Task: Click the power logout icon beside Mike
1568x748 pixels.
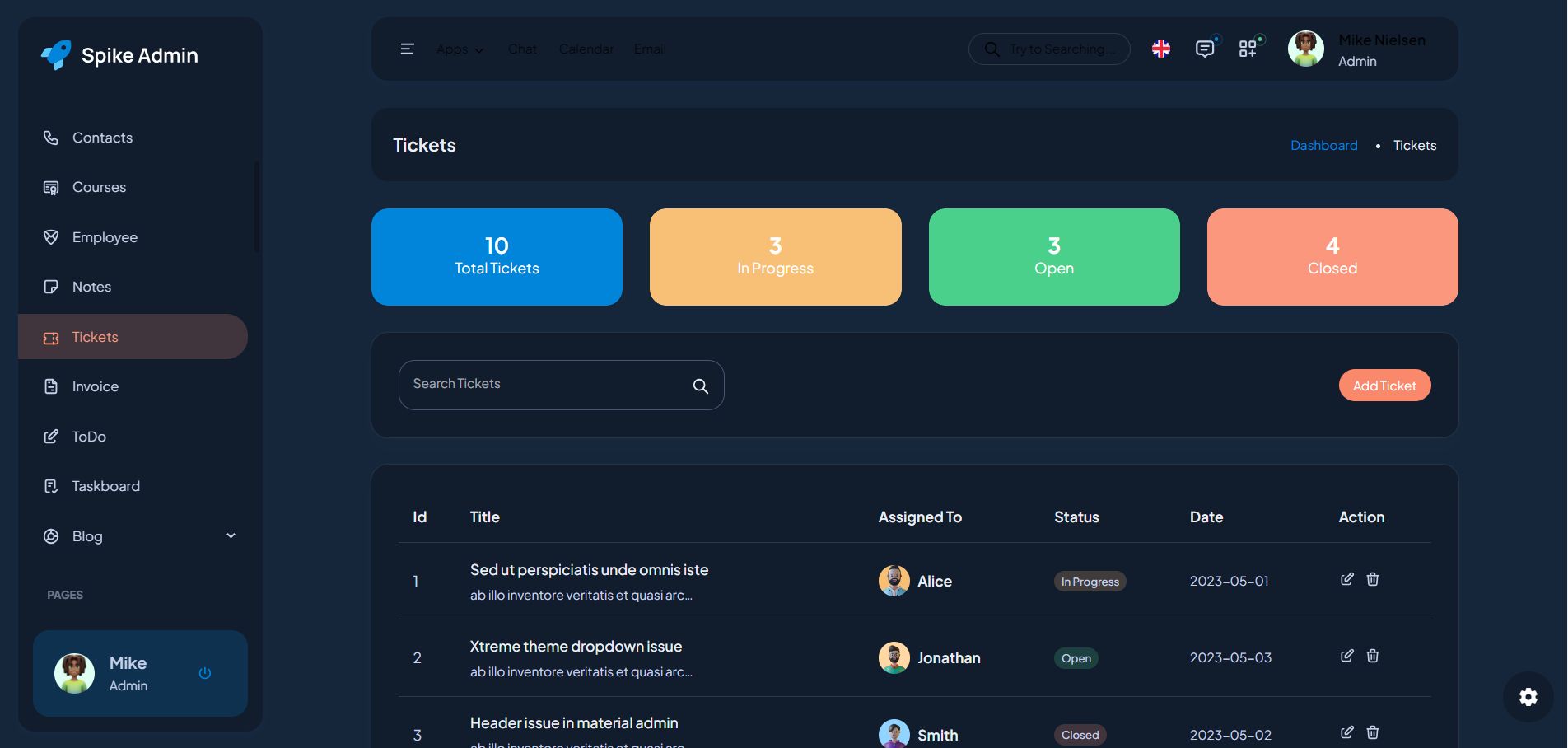Action: (205, 673)
